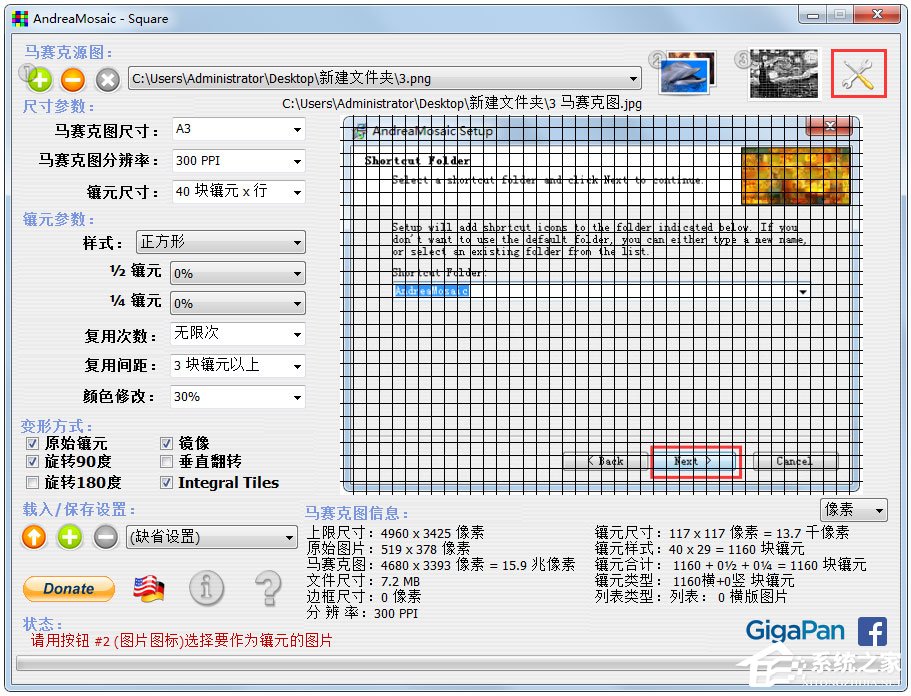This screenshot has width=911, height=696.
Task: Click the green add source image icon
Action: [x=39, y=79]
